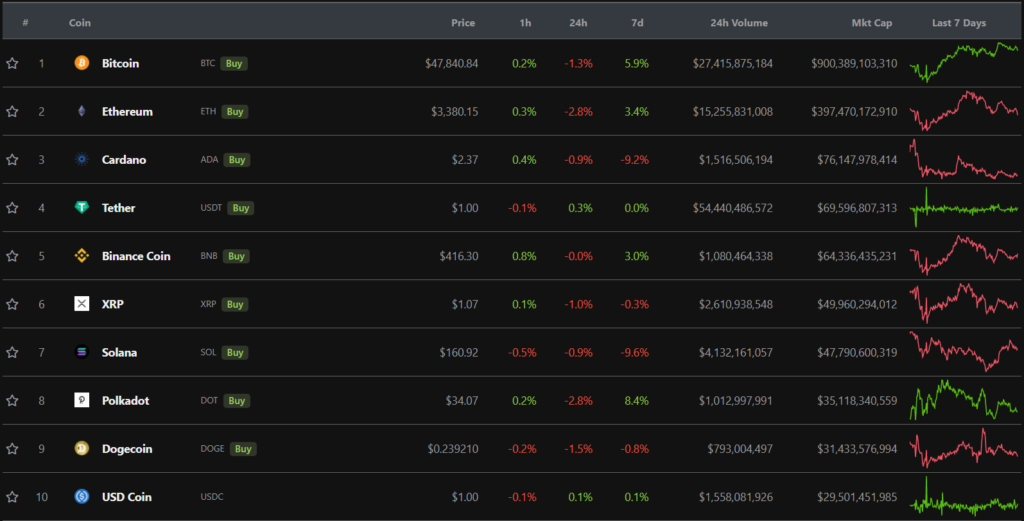Image resolution: width=1024 pixels, height=521 pixels.
Task: Toggle the star next to Polkadot
Action: click(12, 401)
